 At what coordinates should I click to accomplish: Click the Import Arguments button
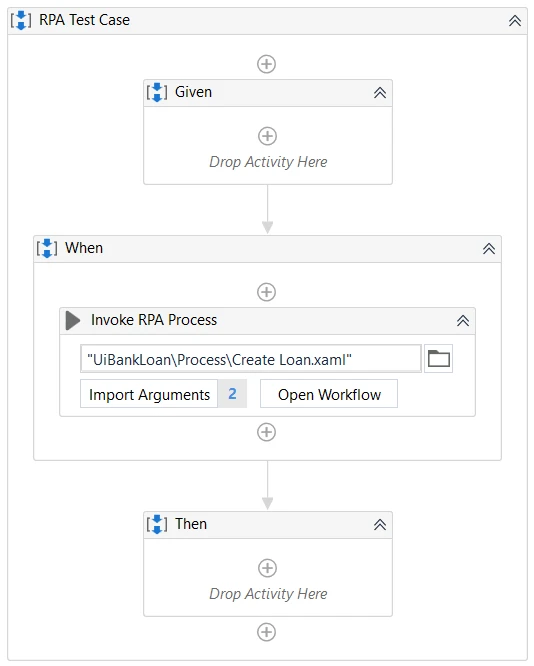[149, 394]
